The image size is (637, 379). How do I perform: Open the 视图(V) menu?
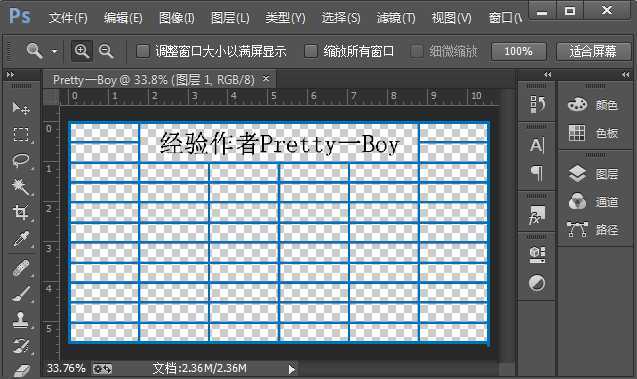(x=451, y=18)
